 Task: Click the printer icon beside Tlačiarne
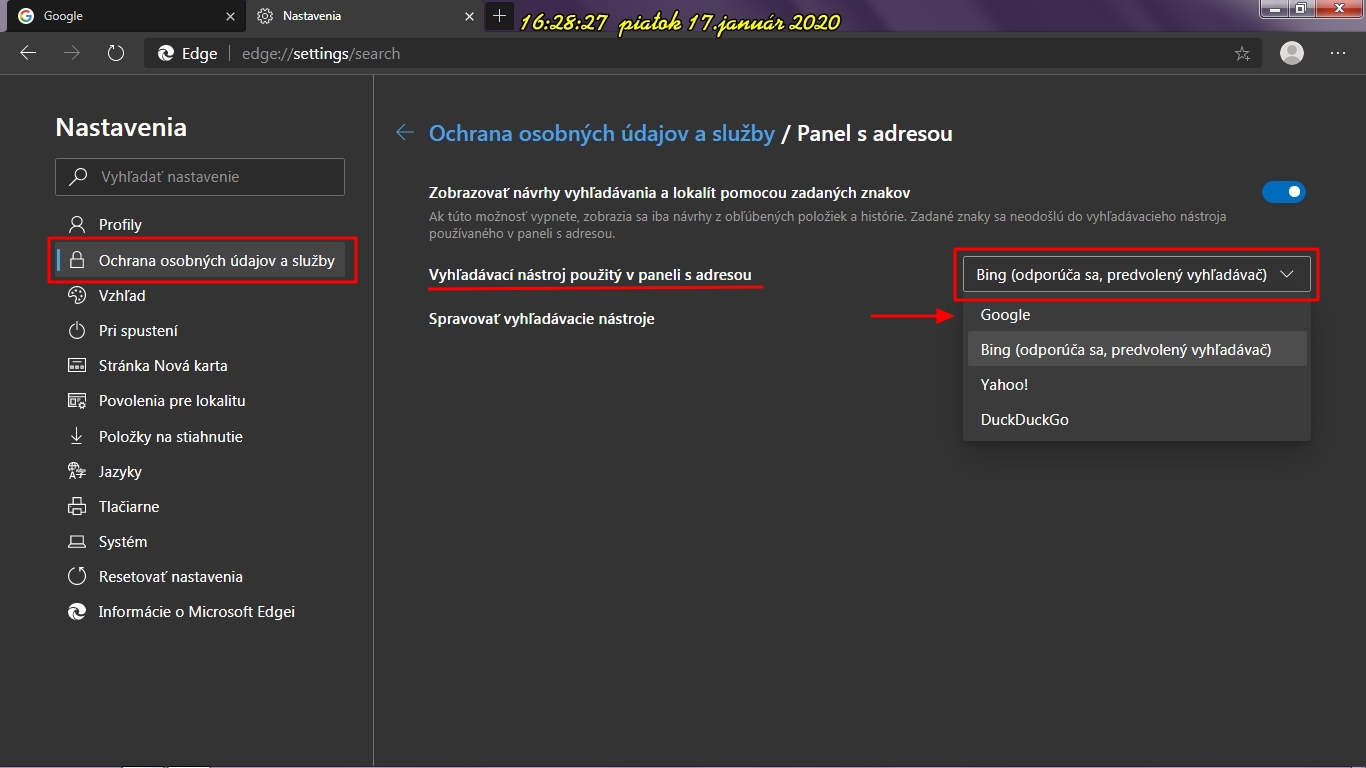coord(77,506)
